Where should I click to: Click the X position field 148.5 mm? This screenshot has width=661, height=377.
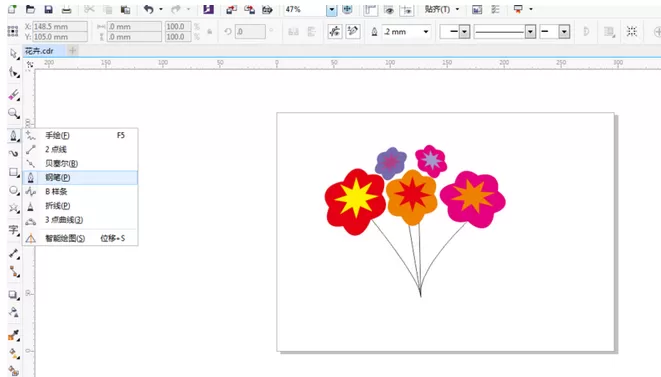pyautogui.click(x=60, y=26)
